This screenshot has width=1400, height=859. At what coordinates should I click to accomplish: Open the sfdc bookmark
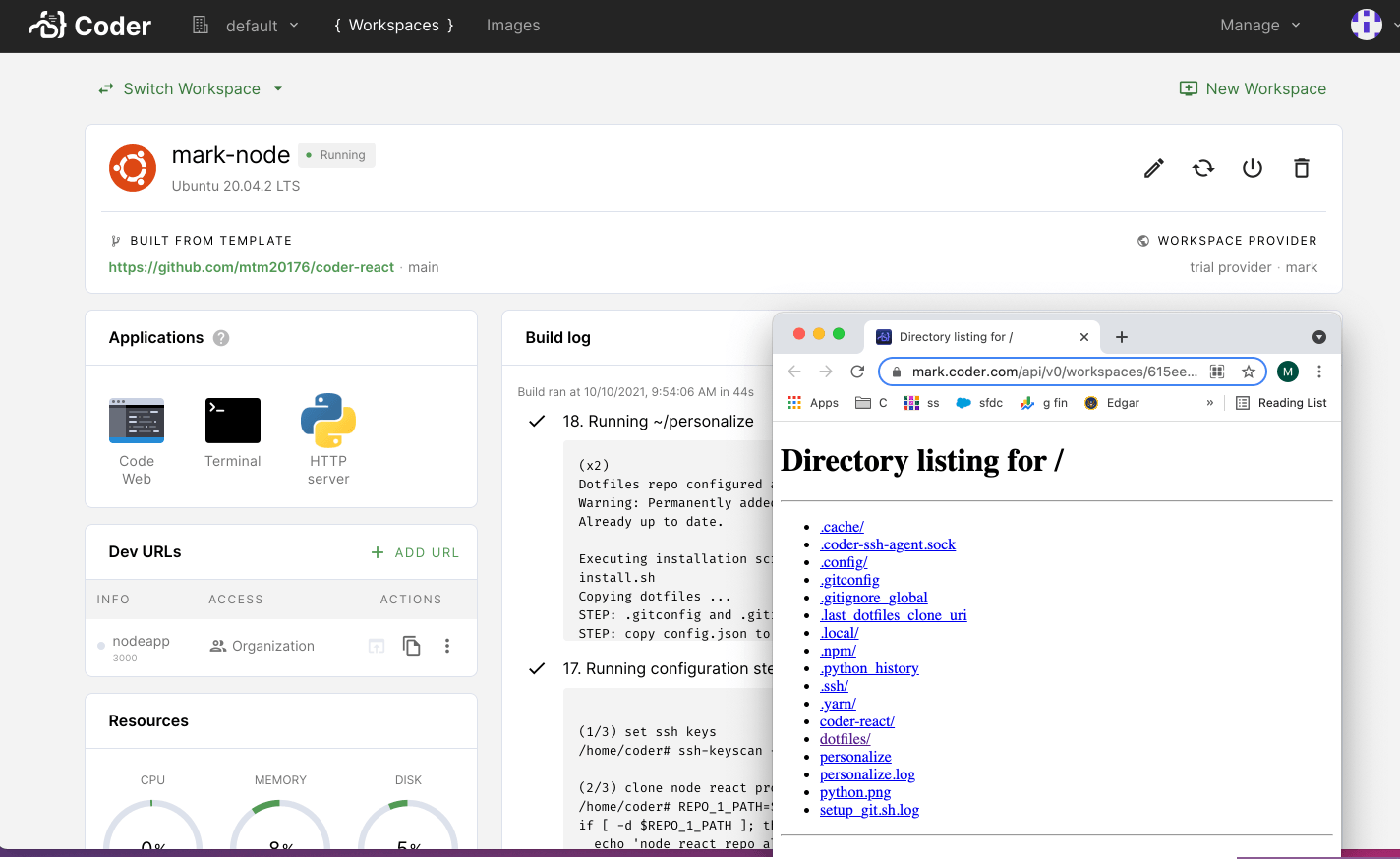tap(979, 403)
